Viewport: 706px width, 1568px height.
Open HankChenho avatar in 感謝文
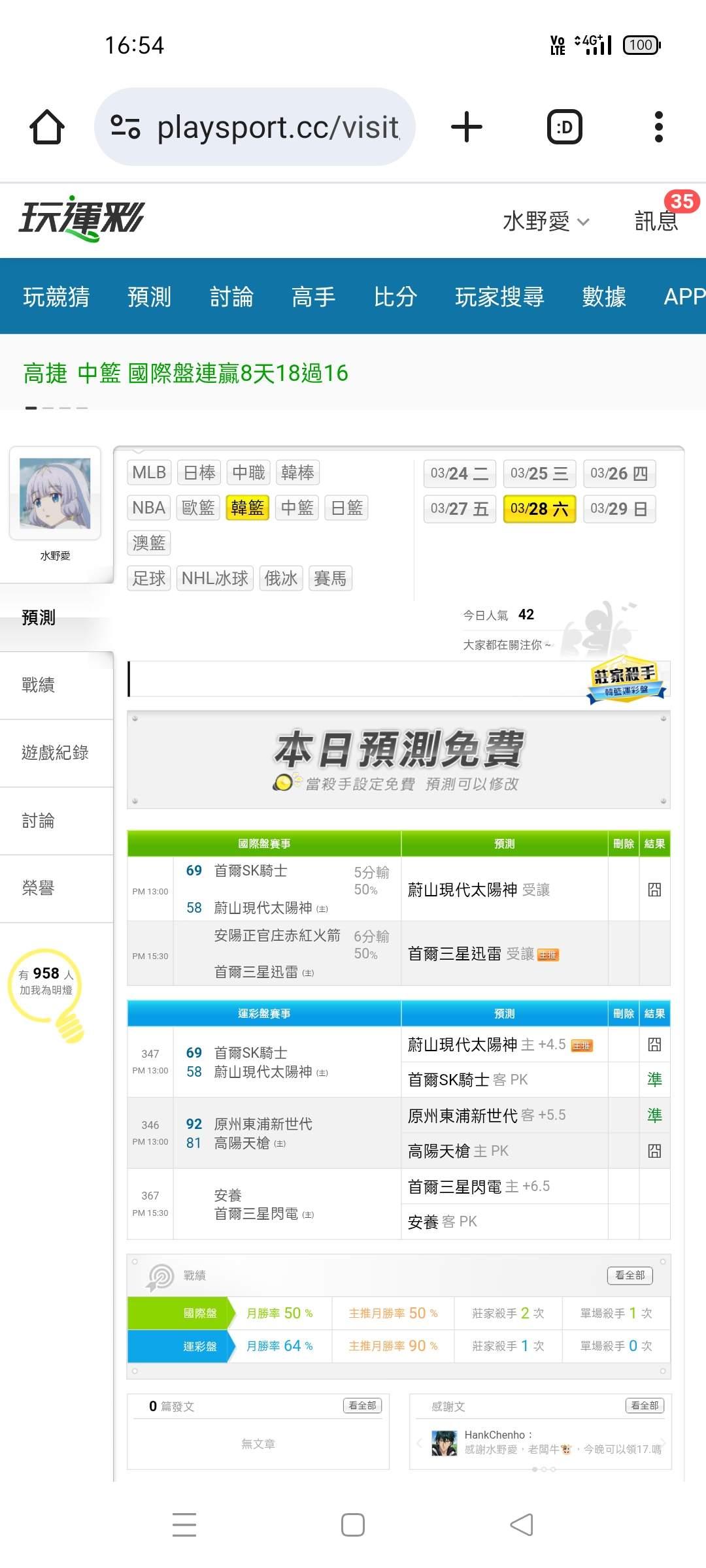445,1443
